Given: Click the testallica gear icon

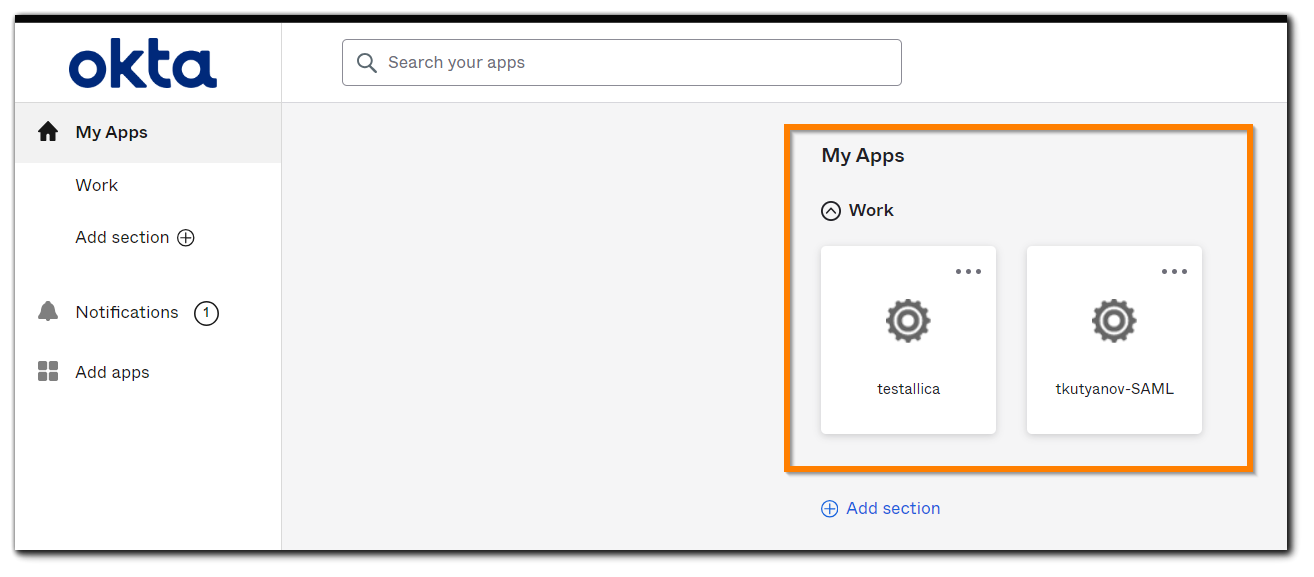Looking at the screenshot, I should tap(908, 321).
